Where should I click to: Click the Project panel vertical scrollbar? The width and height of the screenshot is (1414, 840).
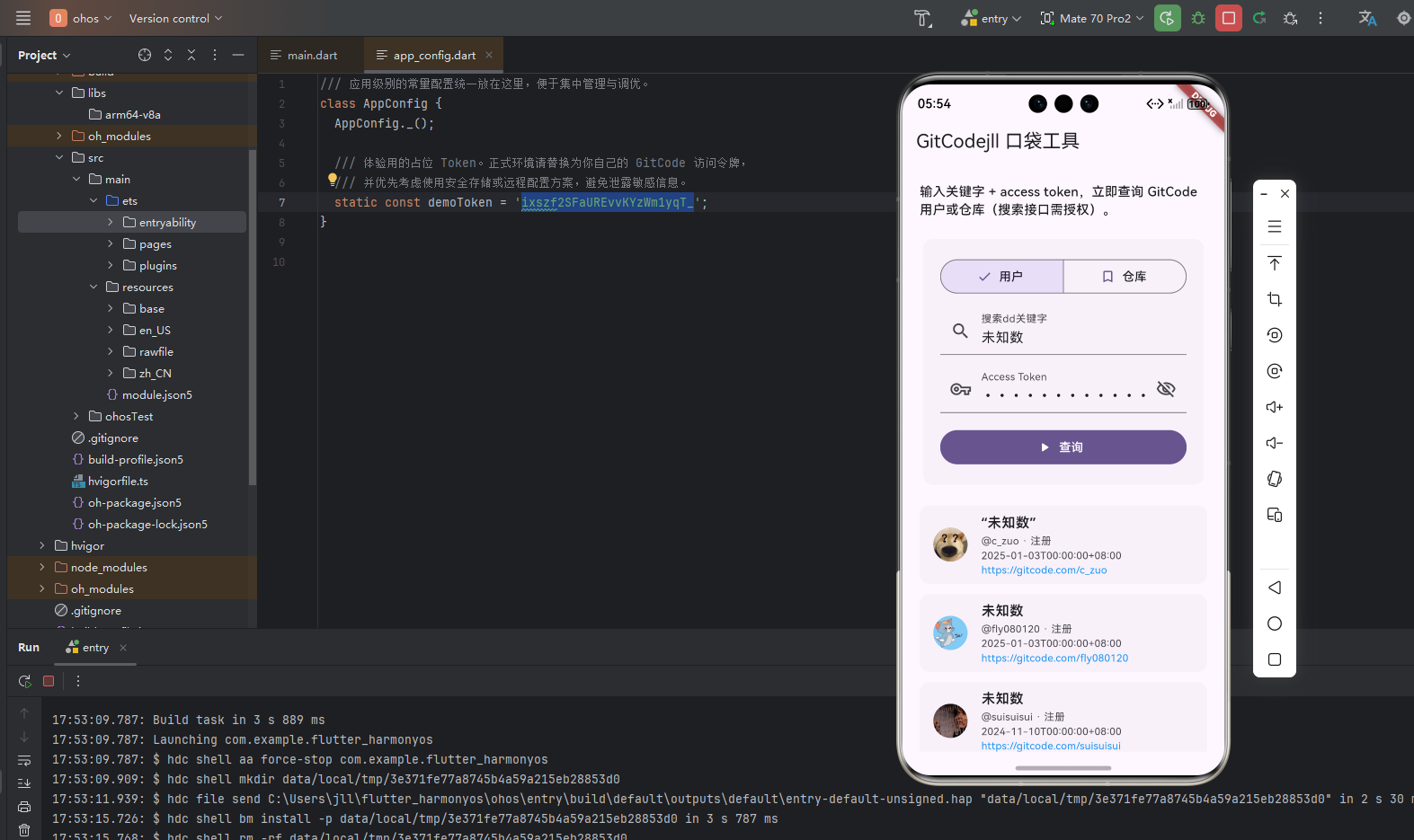[253, 319]
